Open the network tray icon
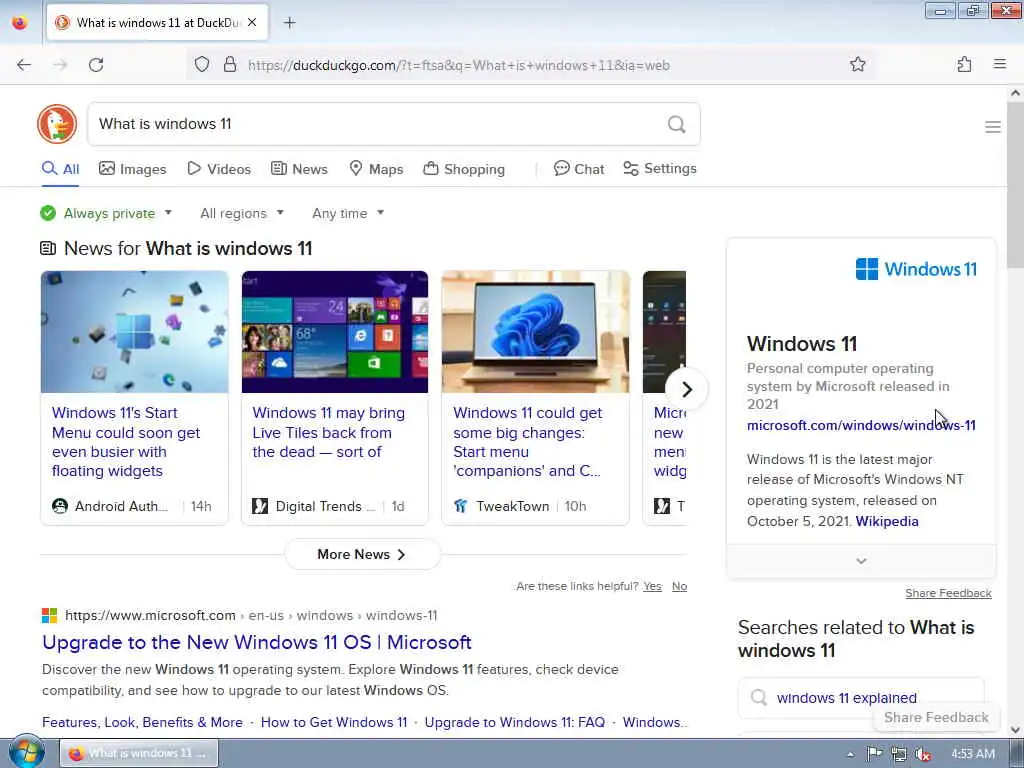This screenshot has height=768, width=1024. coord(899,754)
